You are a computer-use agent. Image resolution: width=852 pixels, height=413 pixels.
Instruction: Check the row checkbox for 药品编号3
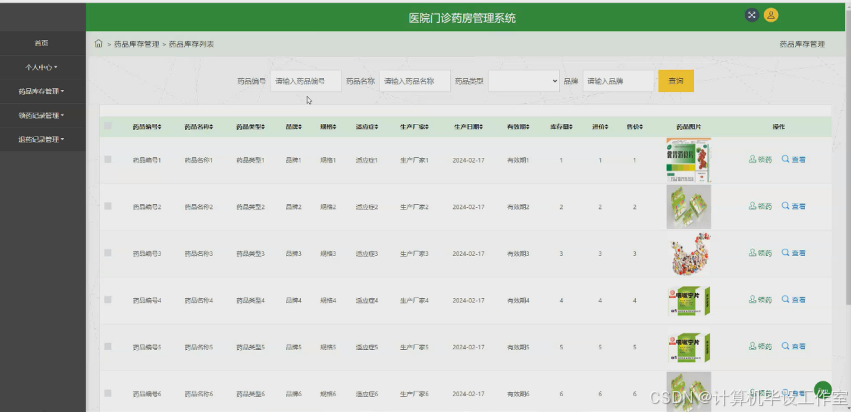click(108, 253)
